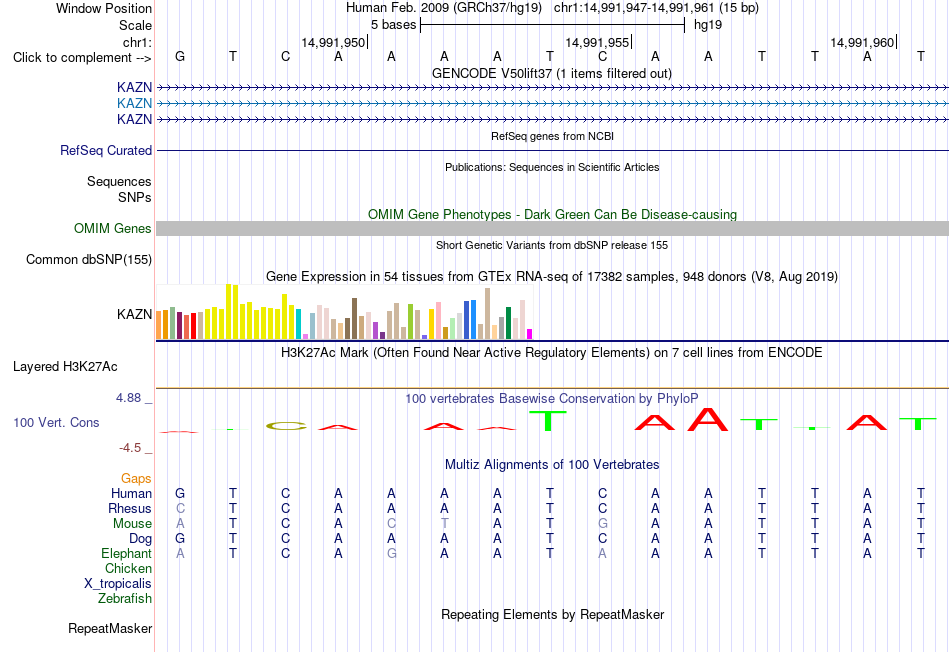The width and height of the screenshot is (950, 652).
Task: Click the 5 bases scale bar
Action: pos(553,25)
